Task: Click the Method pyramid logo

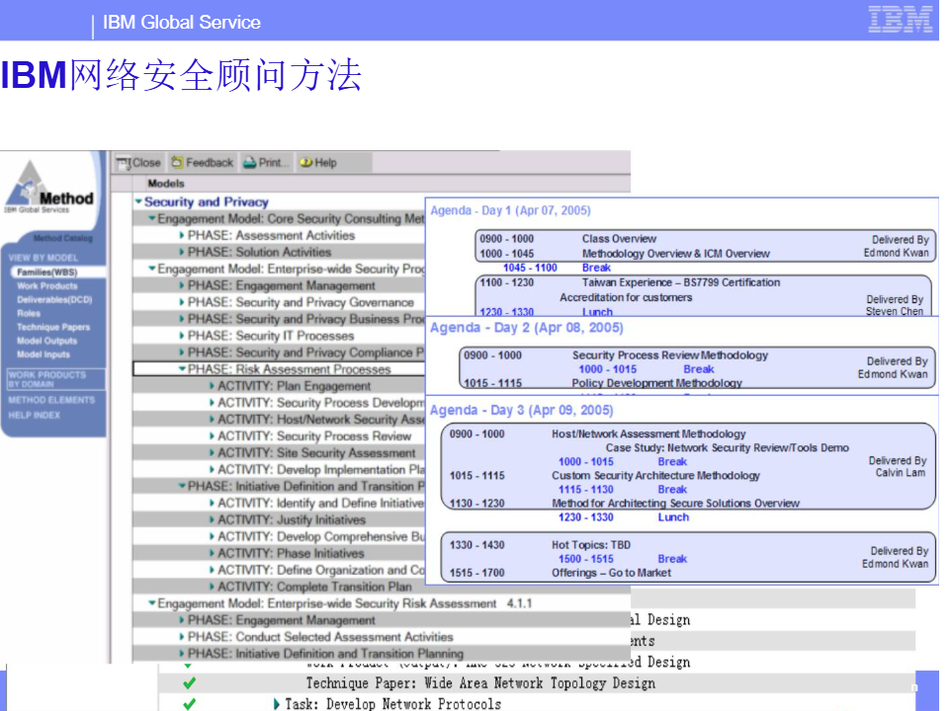Action: 51,189
